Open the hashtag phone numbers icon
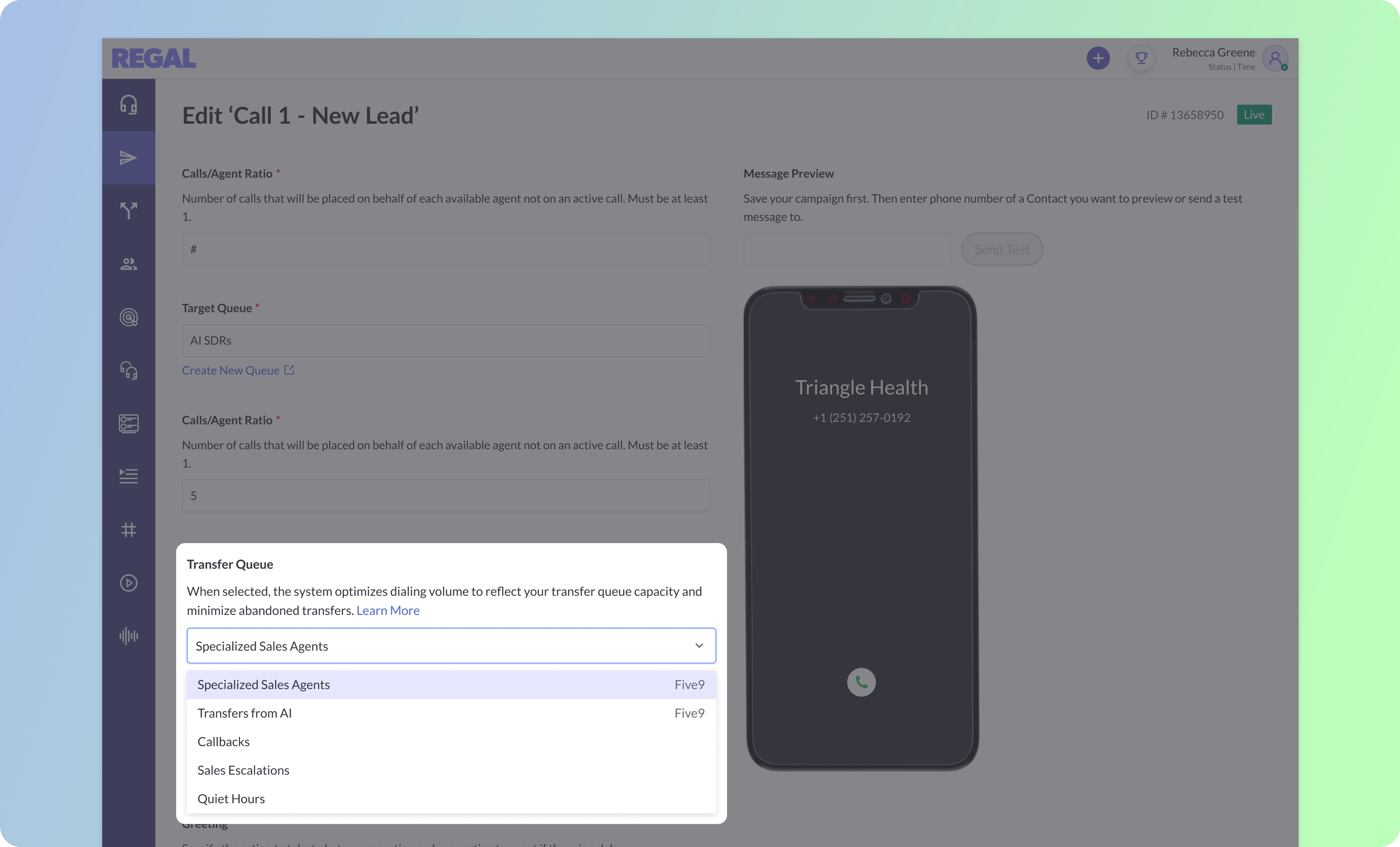This screenshot has height=847, width=1400. tap(128, 530)
